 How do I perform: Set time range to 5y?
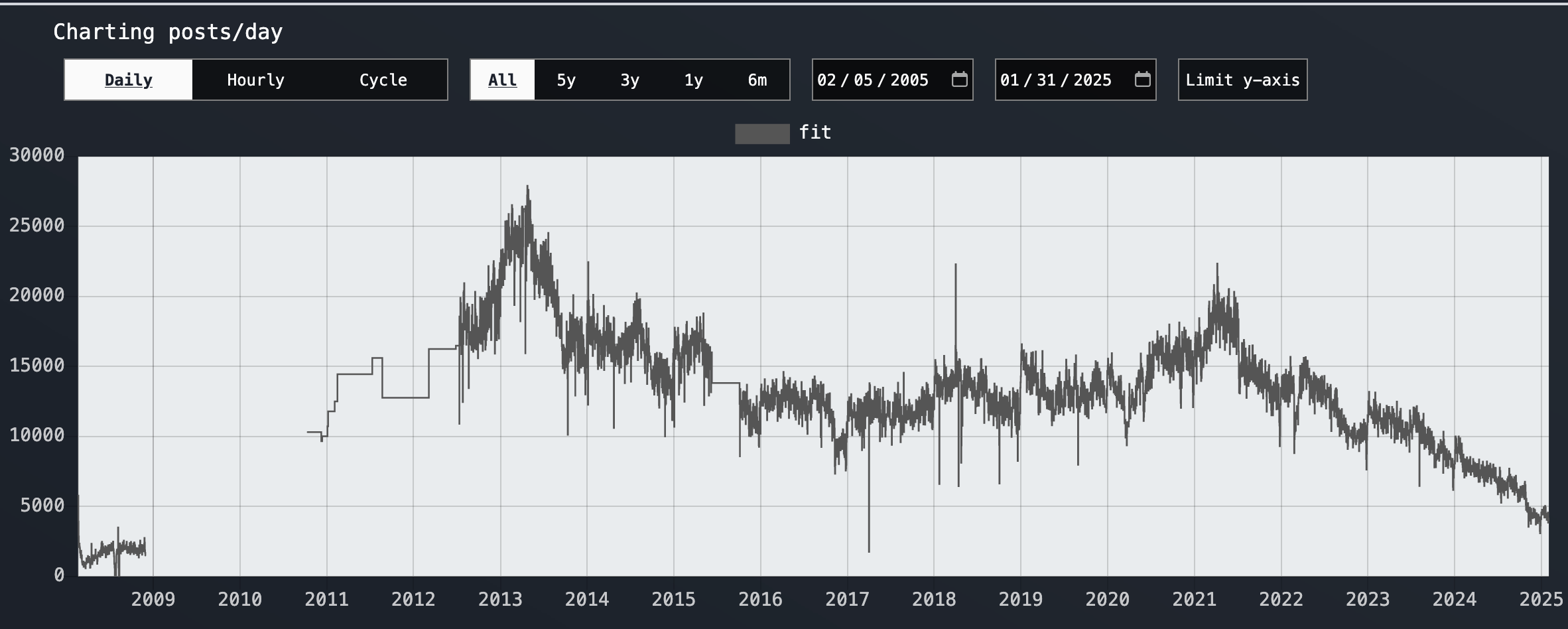[x=566, y=80]
